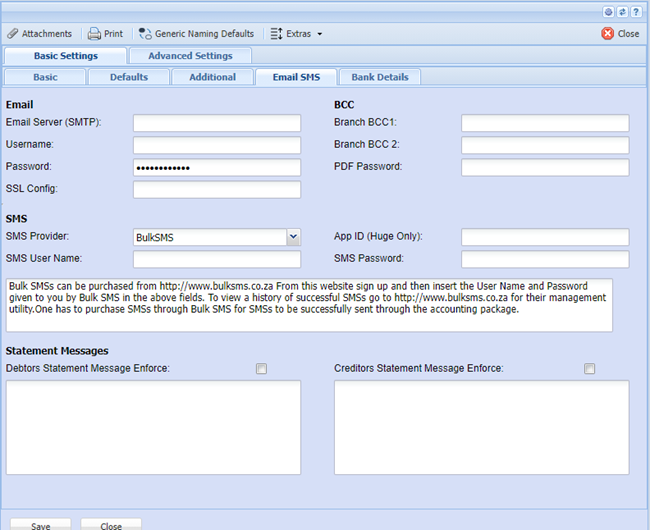Viewport: 650px width, 530px height.
Task: Switch to the Advanced Settings tab
Action: tap(190, 56)
